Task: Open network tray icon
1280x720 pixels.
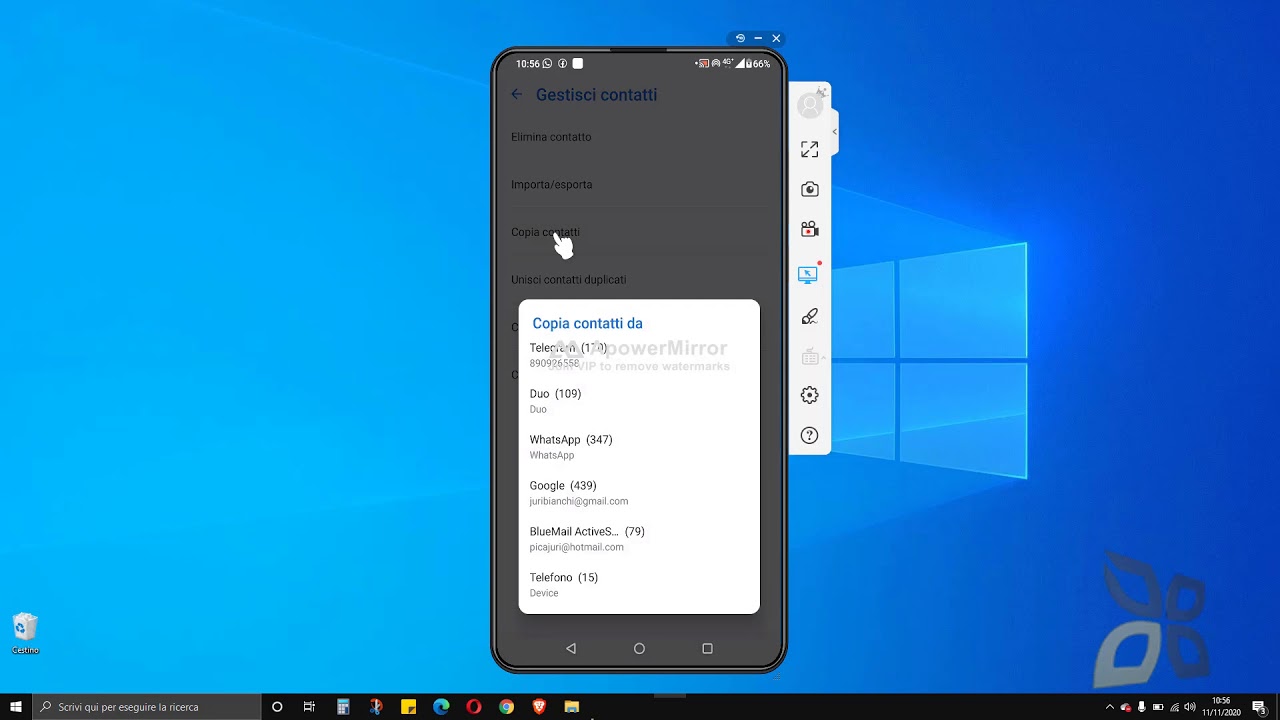Action: 1174,707
